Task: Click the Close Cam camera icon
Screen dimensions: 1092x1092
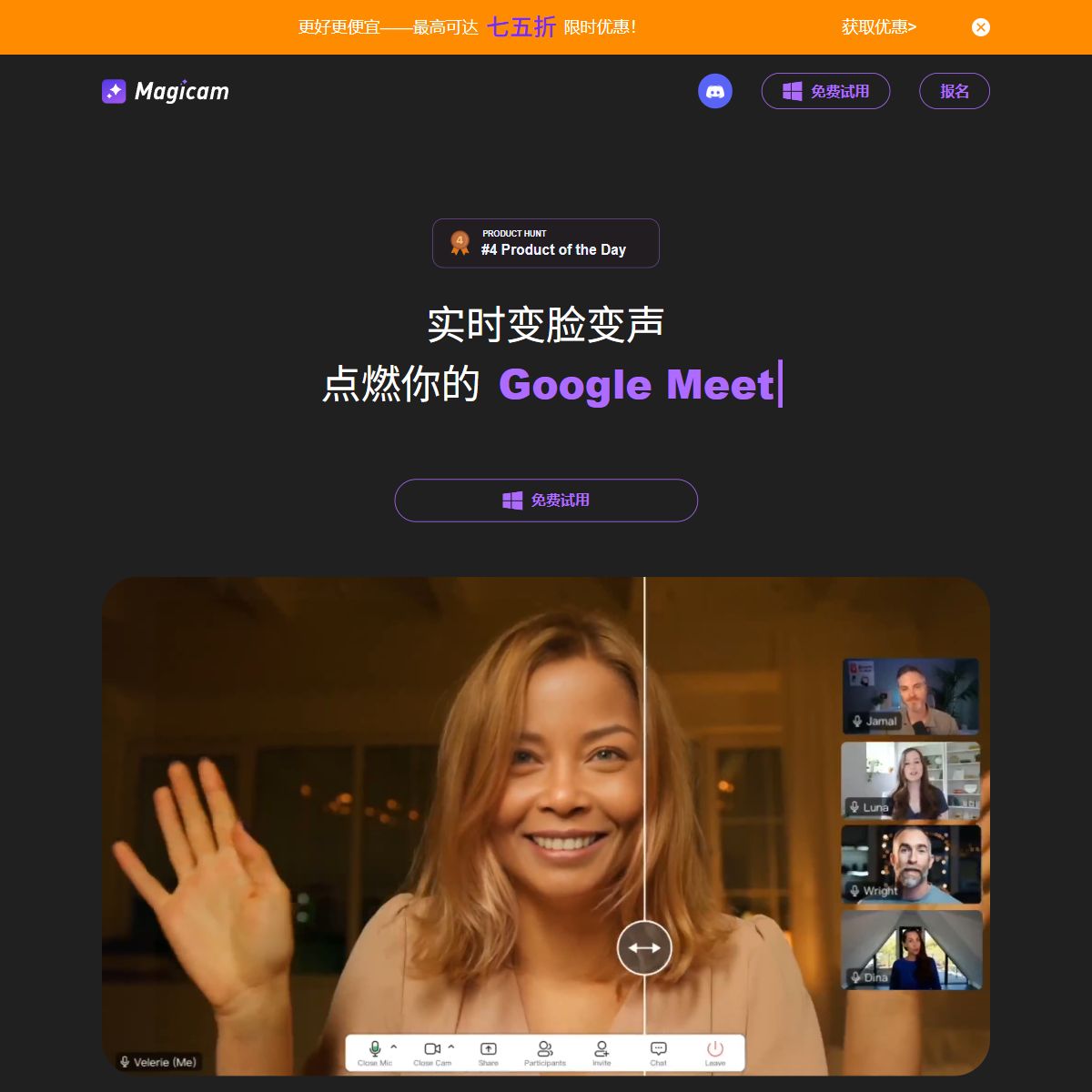Action: (432, 1049)
